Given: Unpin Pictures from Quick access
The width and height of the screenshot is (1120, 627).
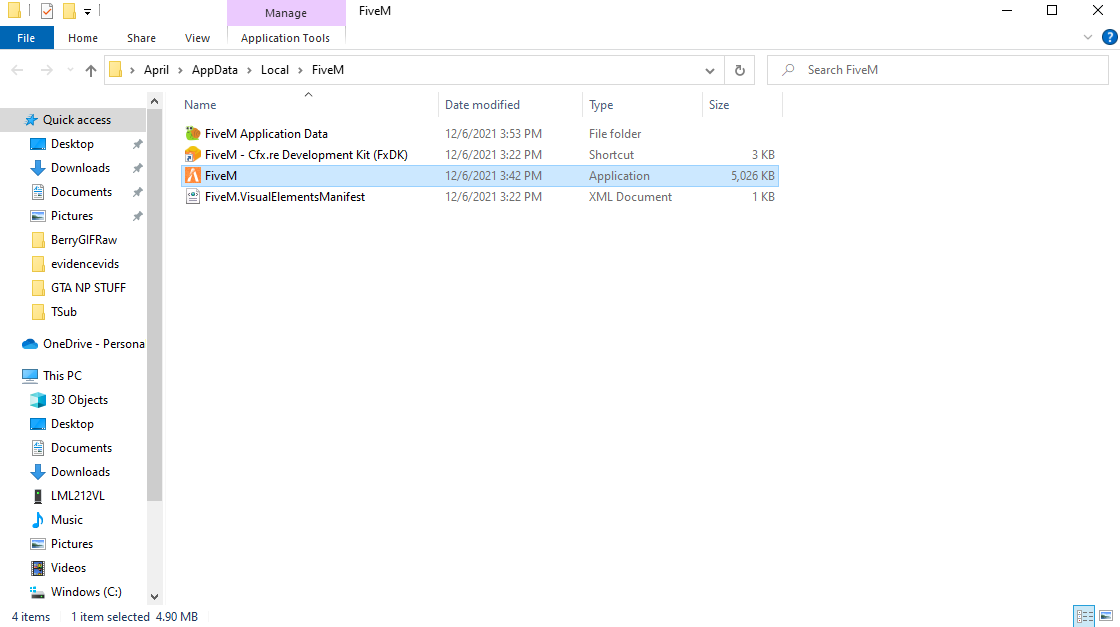Looking at the screenshot, I should (x=137, y=216).
